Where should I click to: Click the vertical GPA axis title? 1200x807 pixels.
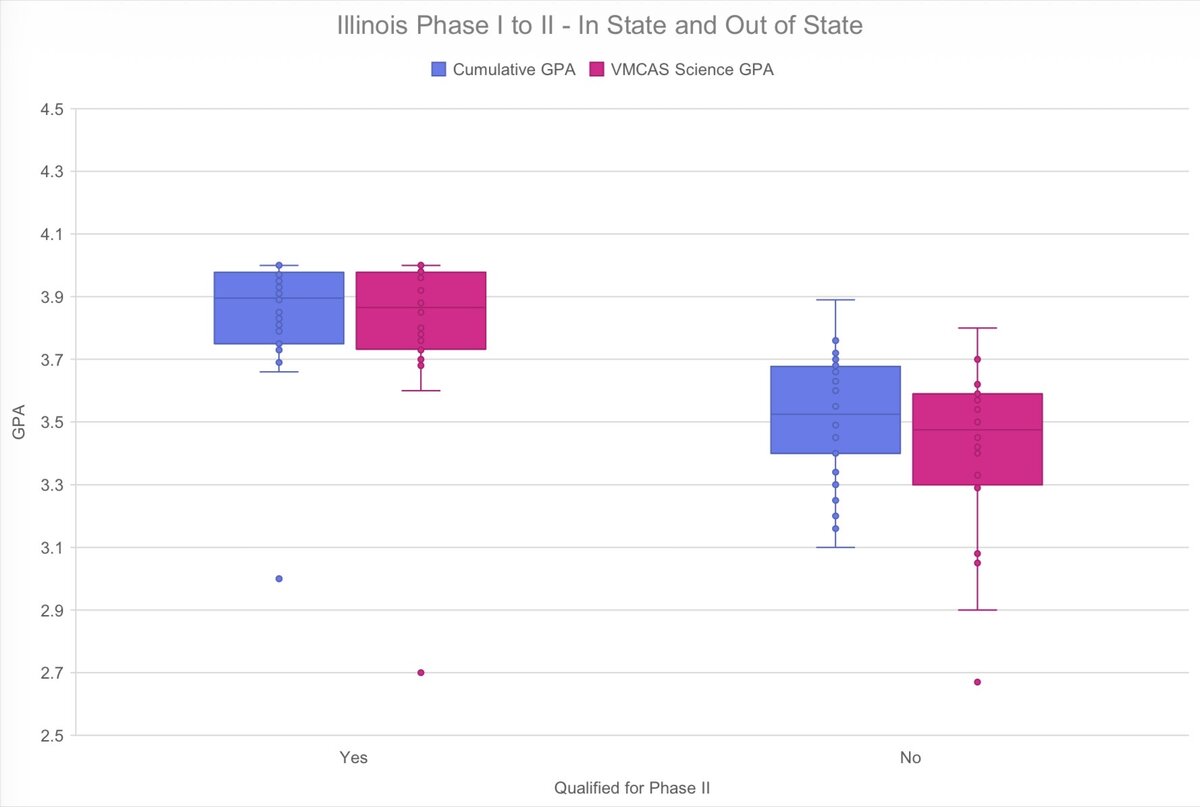click(19, 422)
